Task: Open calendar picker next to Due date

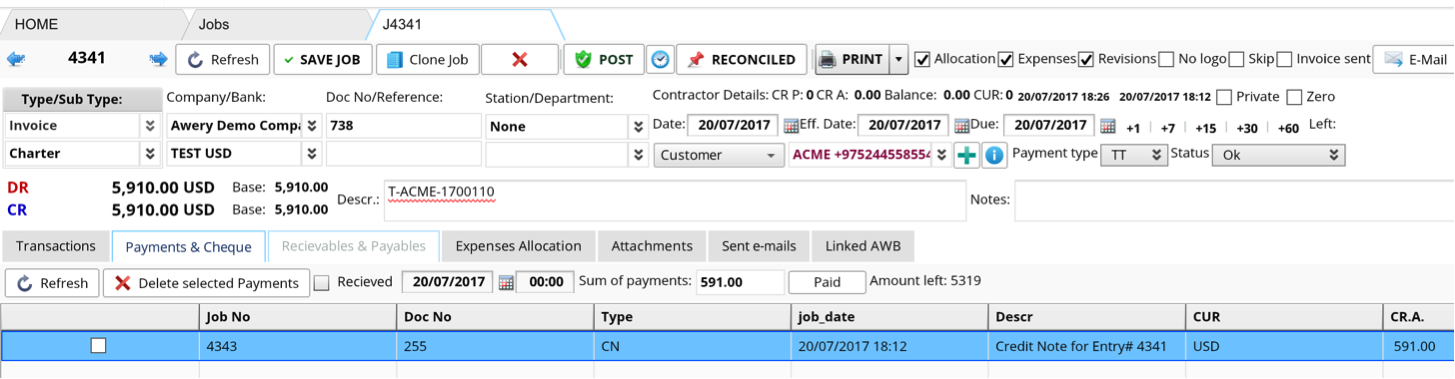Action: tap(1108, 126)
